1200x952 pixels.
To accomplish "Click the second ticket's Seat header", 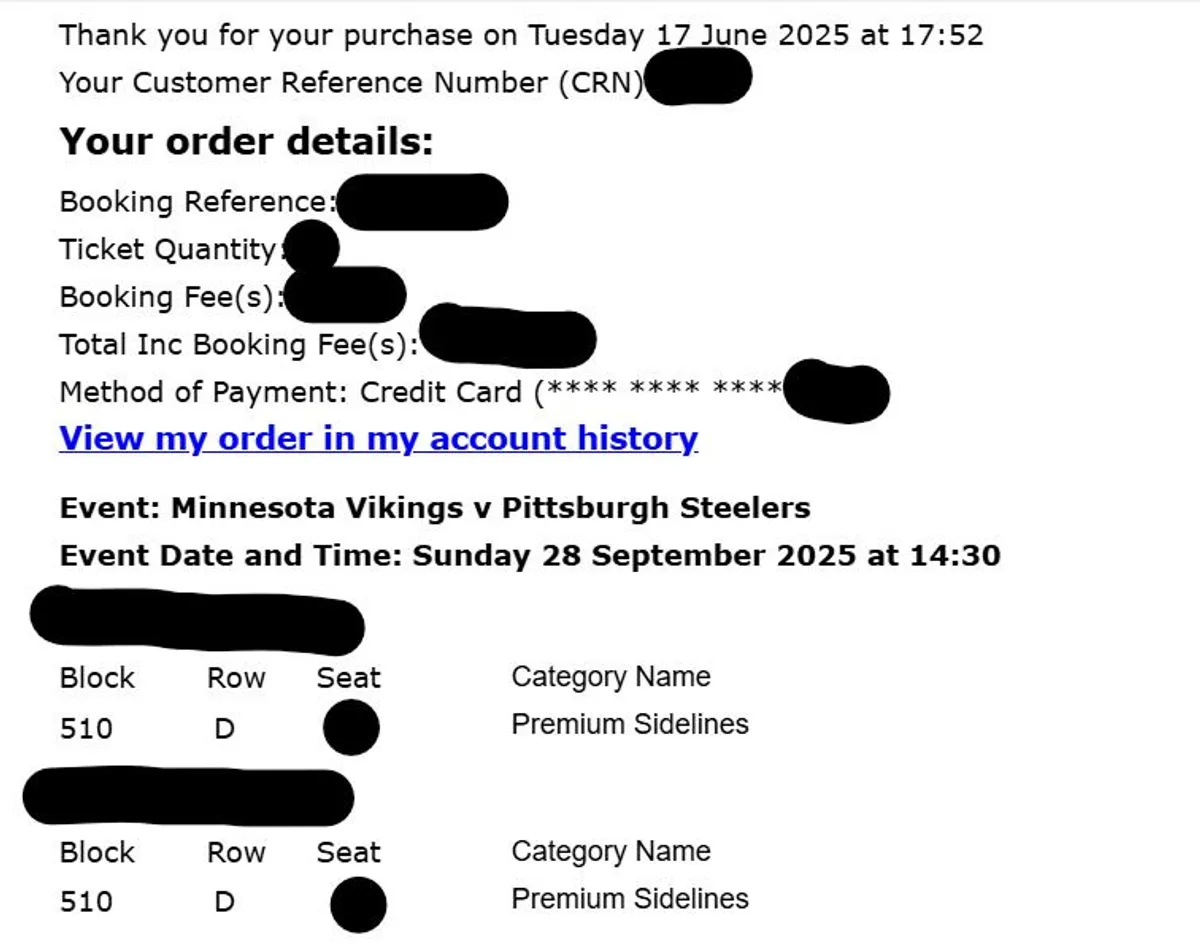I will coord(349,853).
